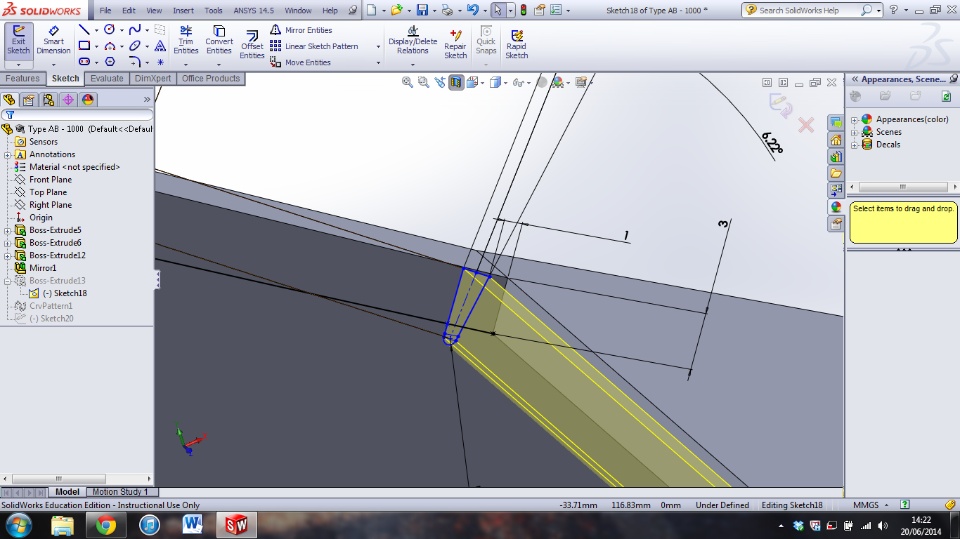The width and height of the screenshot is (960, 539).
Task: Open the Linear Sketch Pattern dropdown arrow
Action: pyautogui.click(x=378, y=47)
